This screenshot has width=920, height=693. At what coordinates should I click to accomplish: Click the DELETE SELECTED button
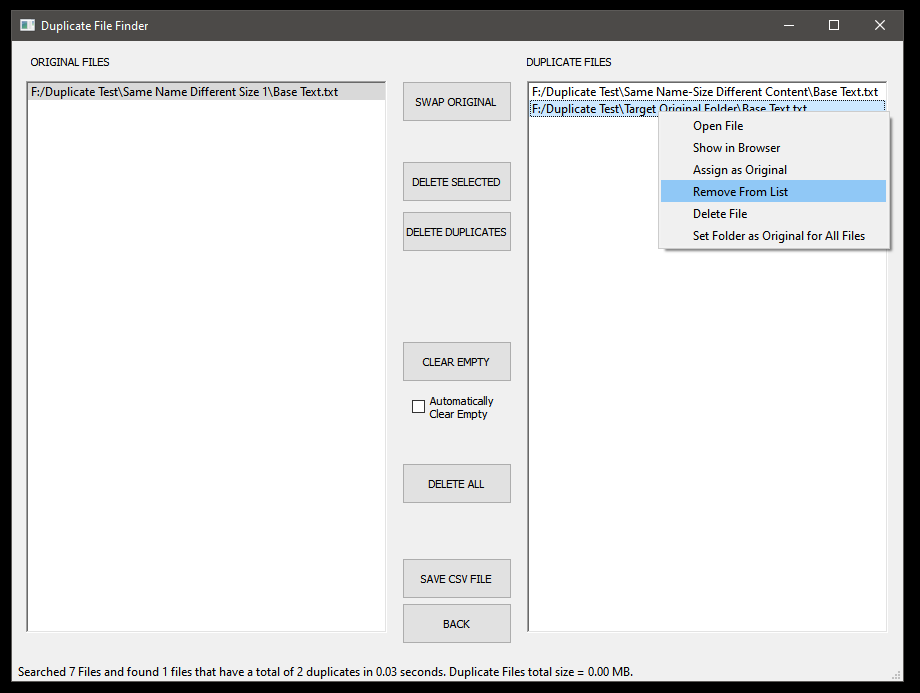pos(456,181)
